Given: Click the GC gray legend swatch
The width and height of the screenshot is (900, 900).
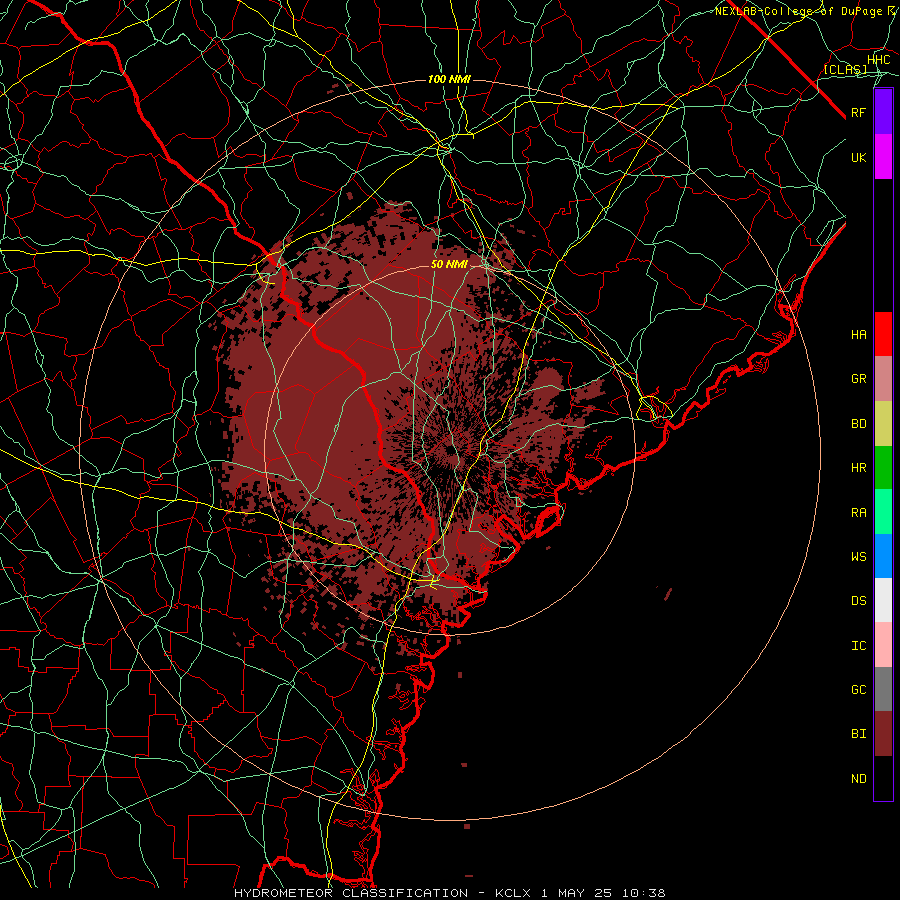Looking at the screenshot, I should (883, 689).
